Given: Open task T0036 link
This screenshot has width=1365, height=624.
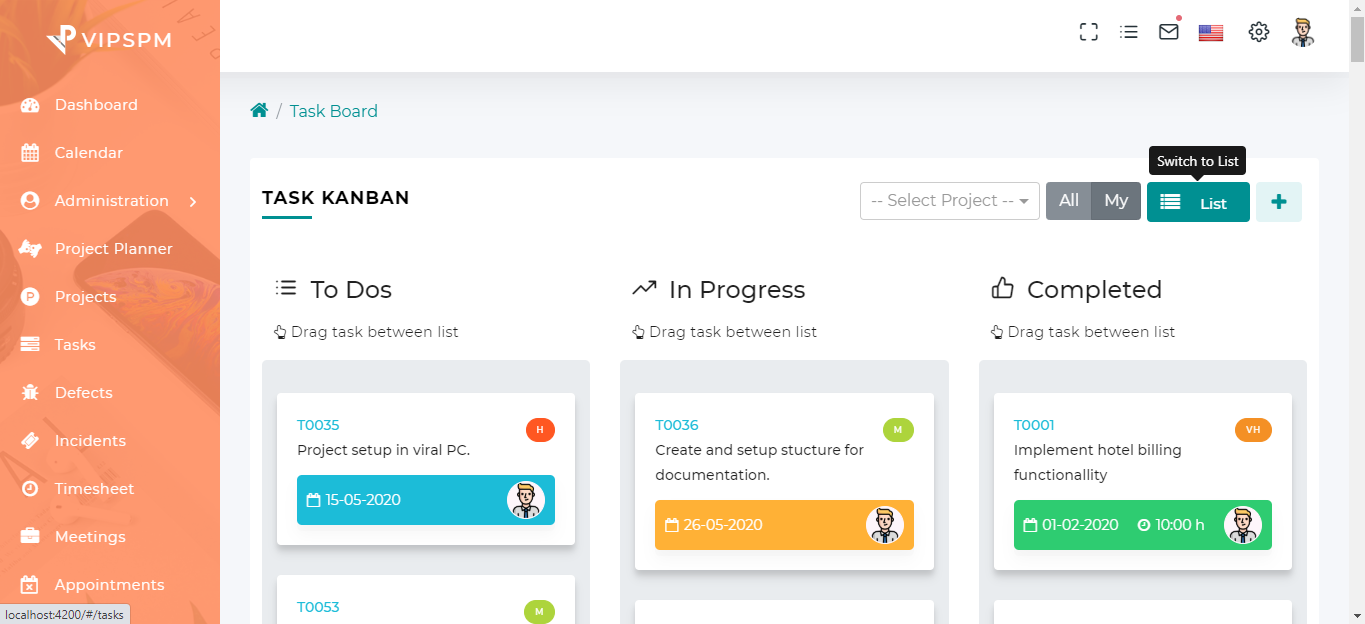Looking at the screenshot, I should point(676,425).
